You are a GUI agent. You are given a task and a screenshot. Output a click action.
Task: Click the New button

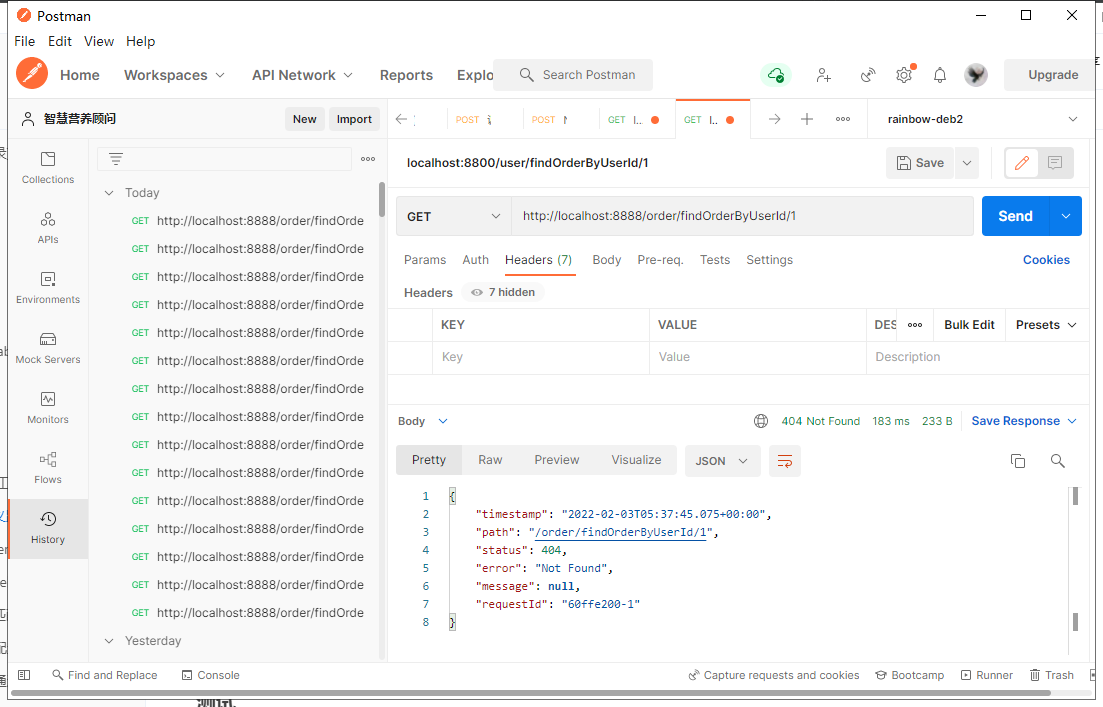[x=305, y=119]
